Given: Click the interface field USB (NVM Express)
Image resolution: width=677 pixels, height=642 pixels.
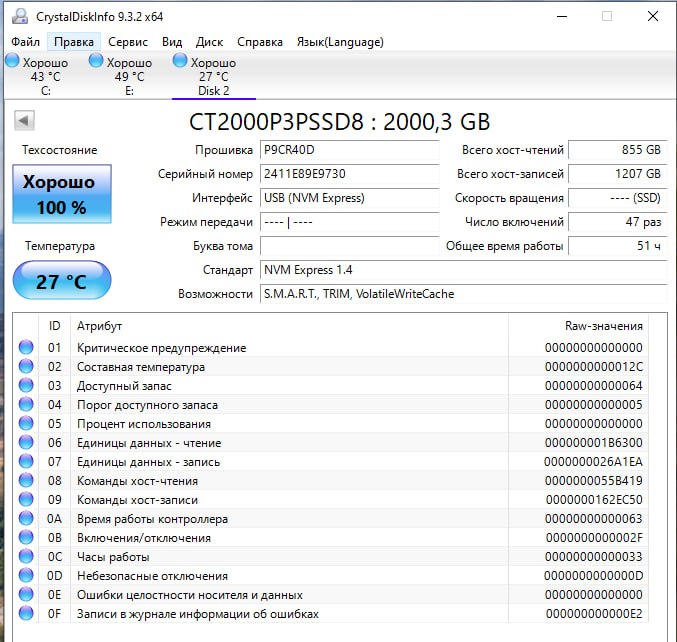Looking at the screenshot, I should pos(349,198).
